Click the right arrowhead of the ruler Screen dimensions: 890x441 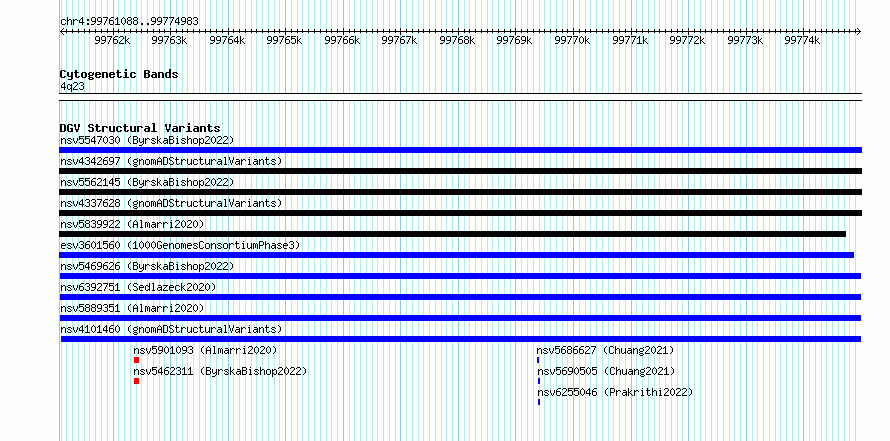coord(859,31)
